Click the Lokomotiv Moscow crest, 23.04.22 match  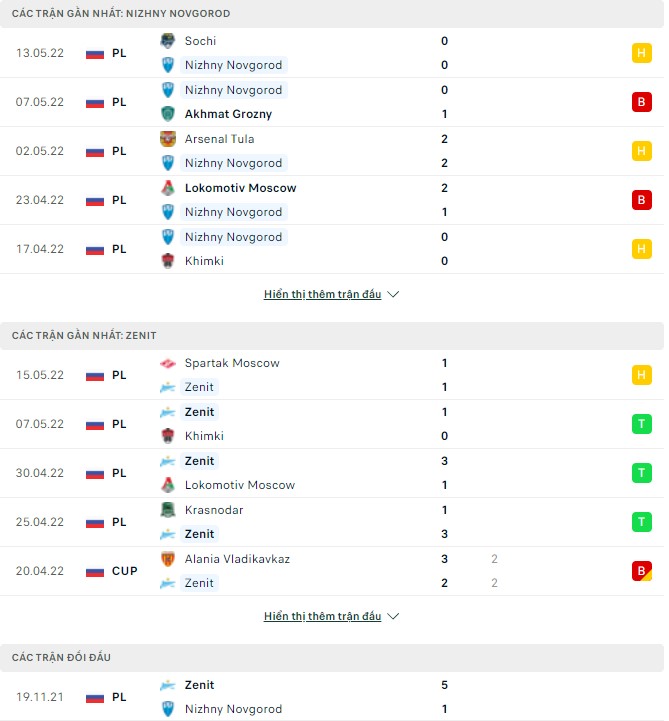coord(168,188)
